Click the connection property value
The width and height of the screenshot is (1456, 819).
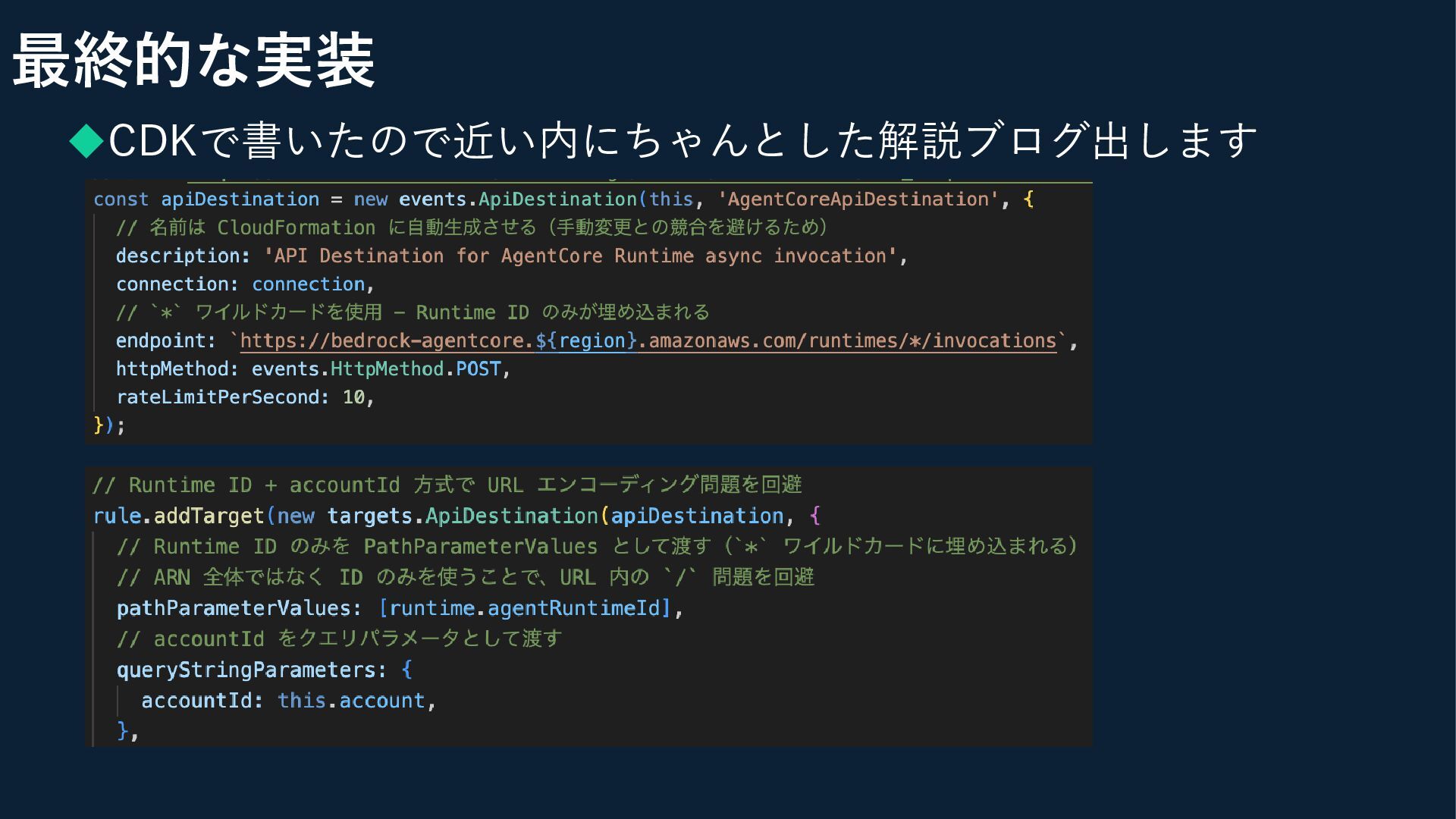point(308,284)
